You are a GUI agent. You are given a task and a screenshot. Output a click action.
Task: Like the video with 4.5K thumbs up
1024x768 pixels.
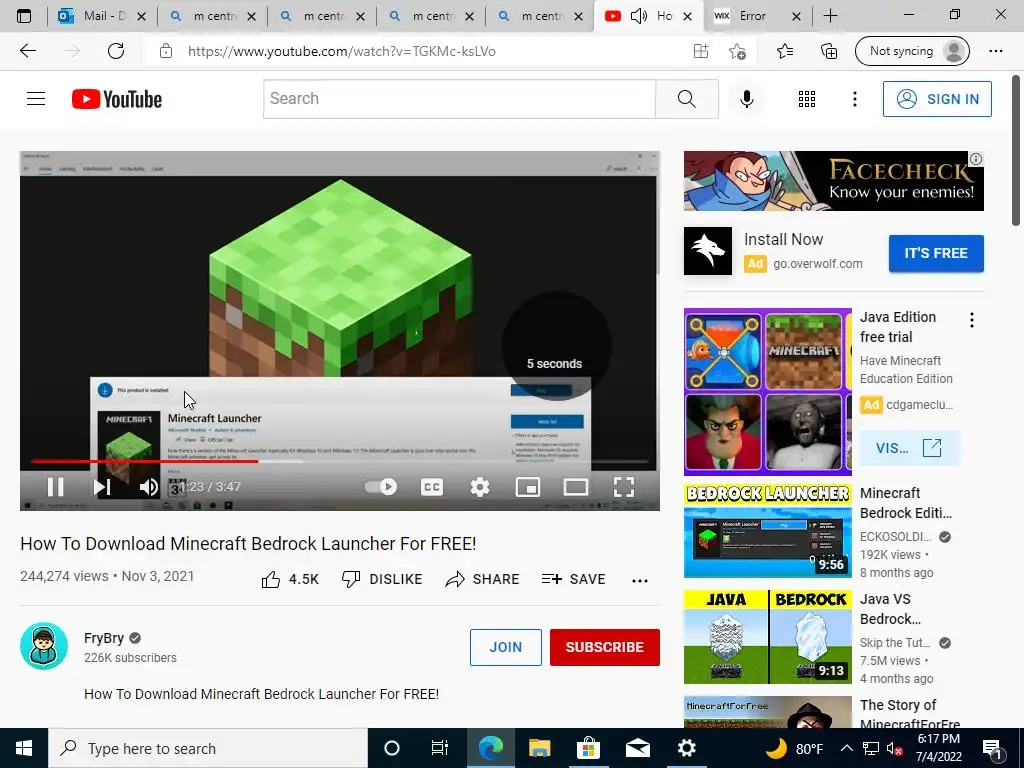coord(290,579)
